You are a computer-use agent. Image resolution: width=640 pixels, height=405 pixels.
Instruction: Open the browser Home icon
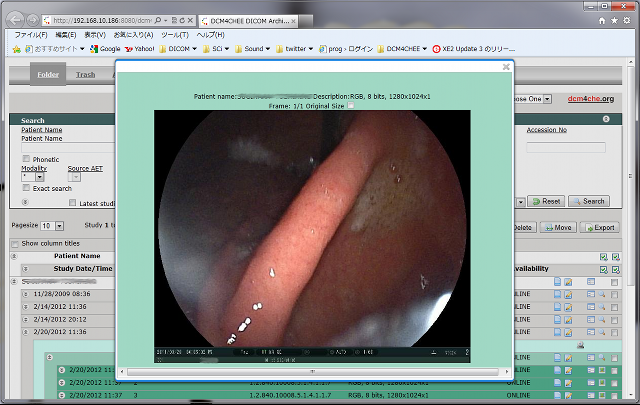[602, 20]
